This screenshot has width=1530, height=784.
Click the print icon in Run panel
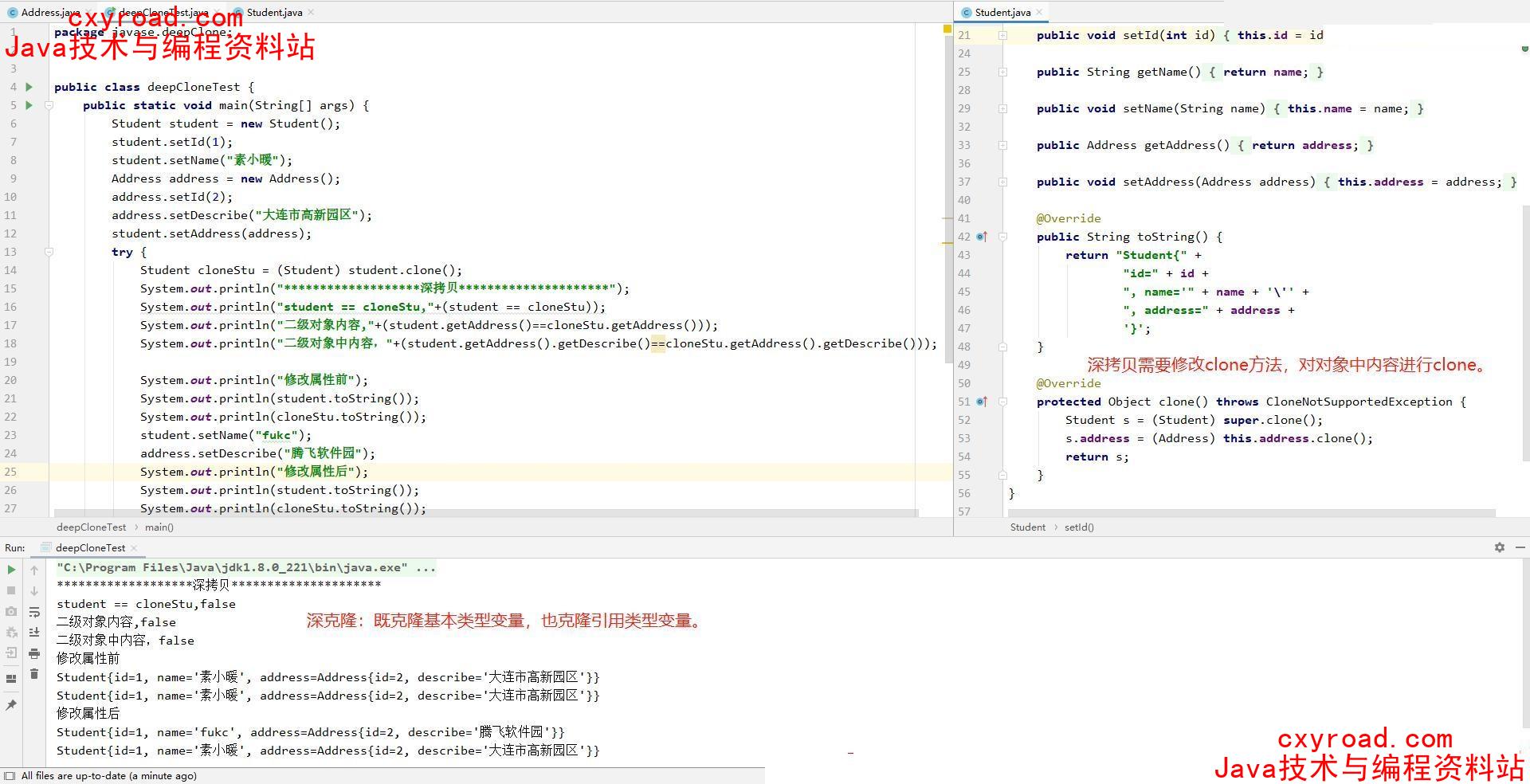coord(34,653)
